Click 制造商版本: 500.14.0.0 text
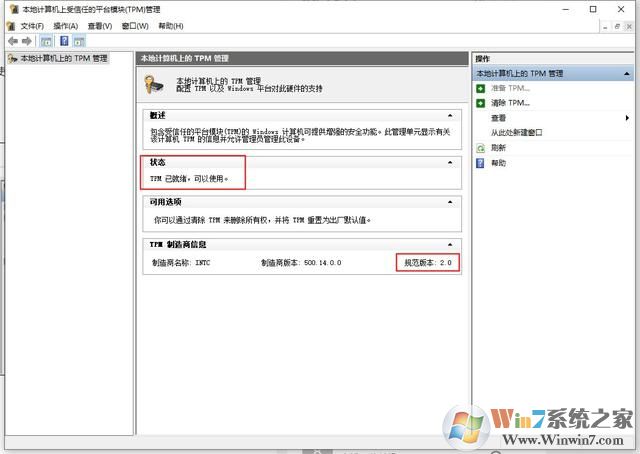The image size is (640, 454). [x=301, y=263]
